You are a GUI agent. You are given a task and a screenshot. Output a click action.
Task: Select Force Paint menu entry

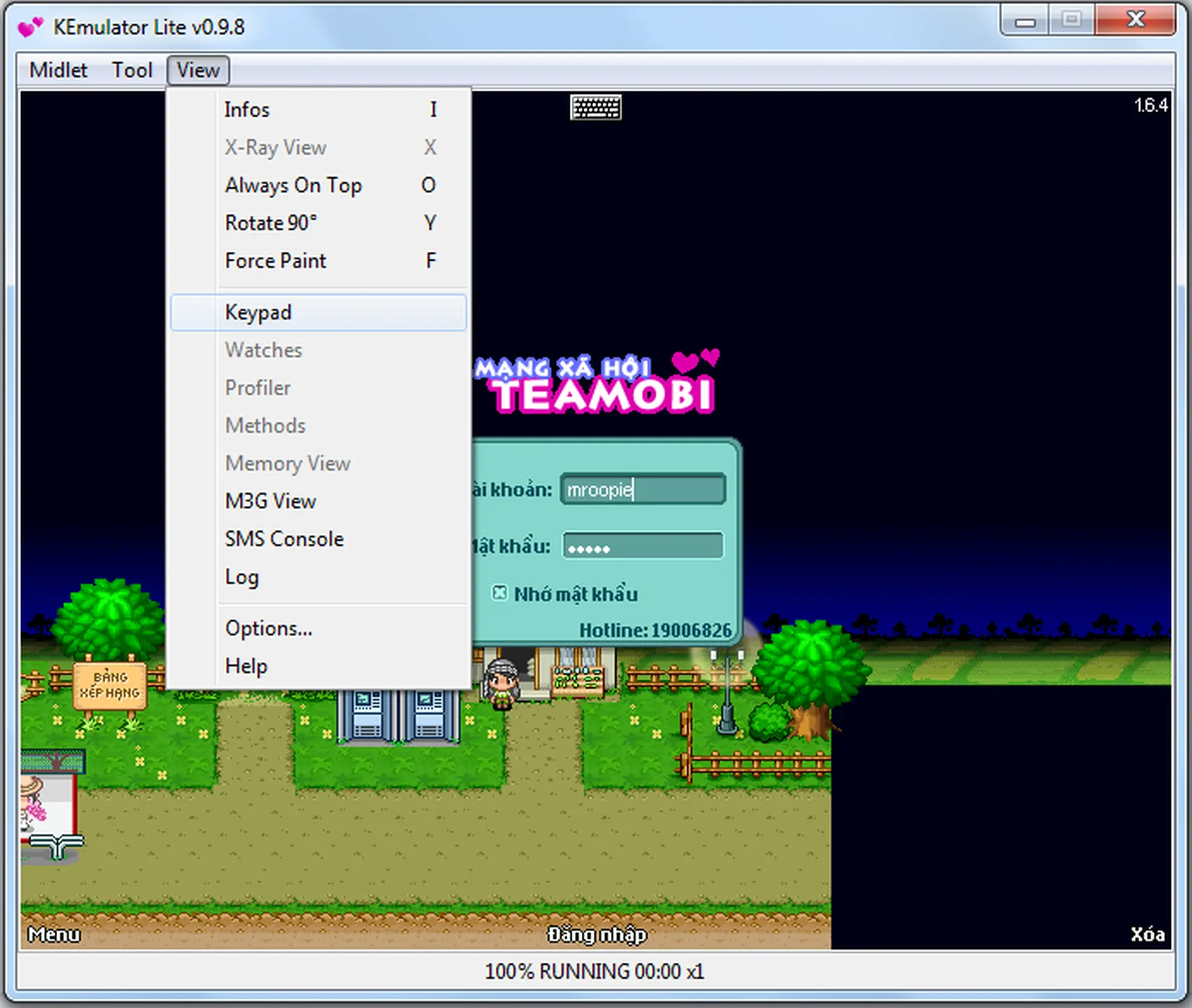click(318, 261)
